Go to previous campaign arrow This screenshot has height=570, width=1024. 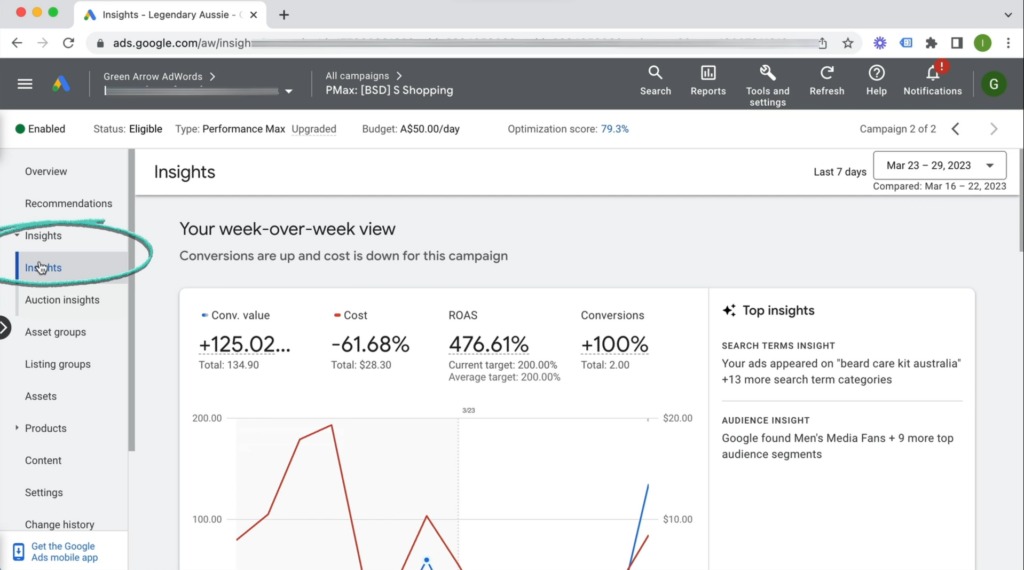(x=955, y=129)
